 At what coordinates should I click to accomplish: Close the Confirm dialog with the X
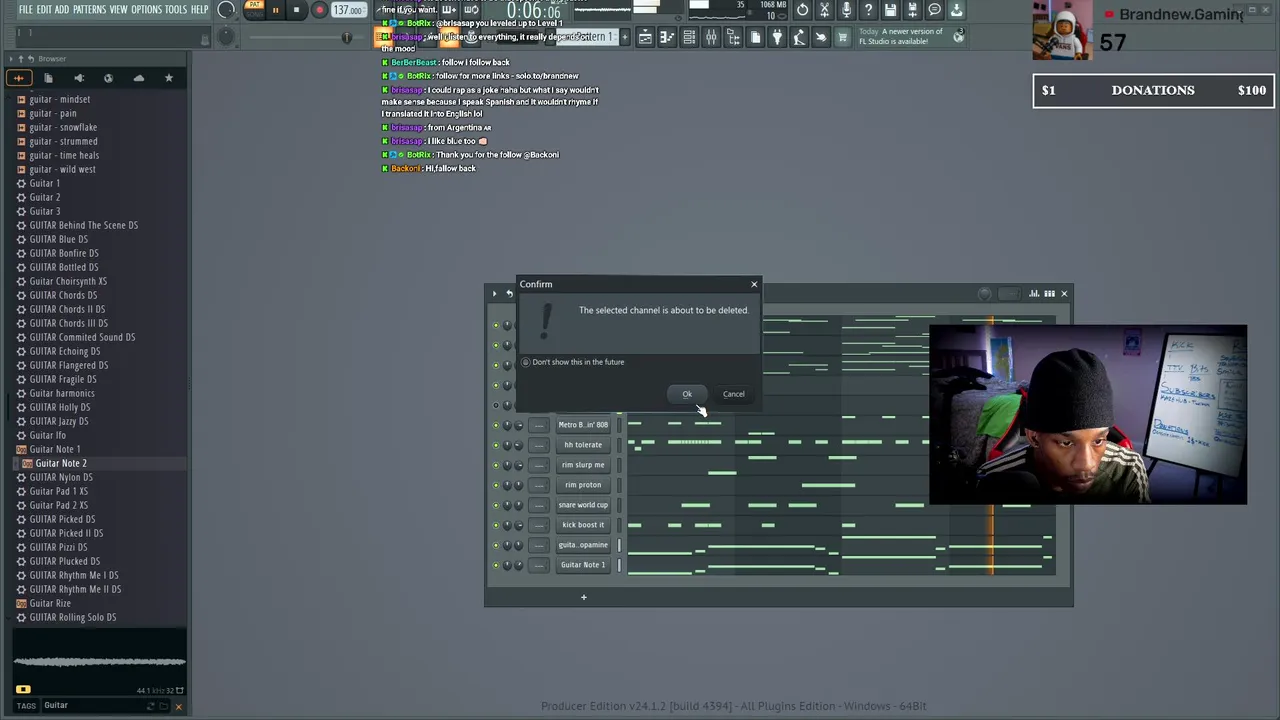(754, 284)
